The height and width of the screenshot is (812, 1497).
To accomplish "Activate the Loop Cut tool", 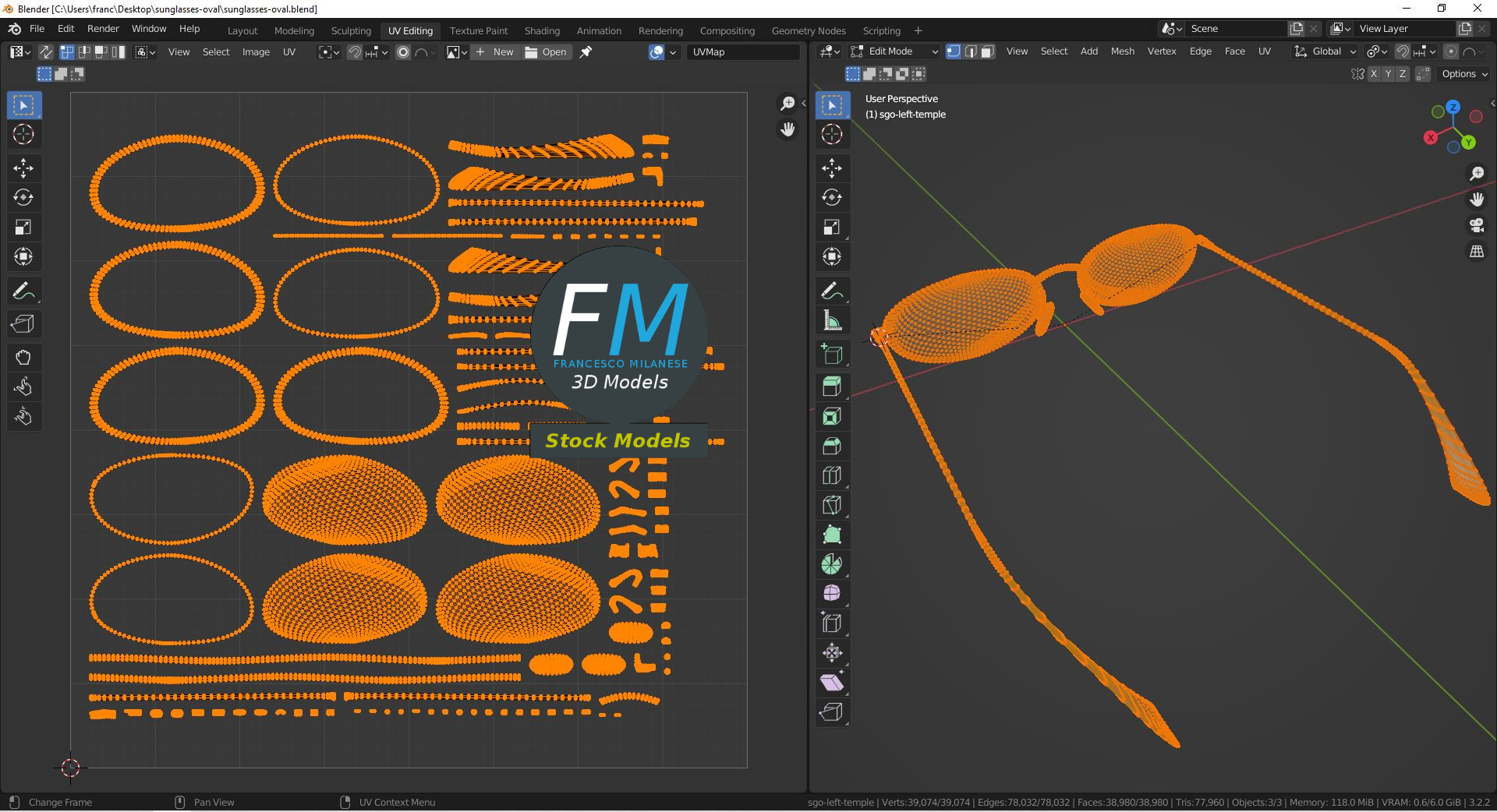I will tap(831, 475).
